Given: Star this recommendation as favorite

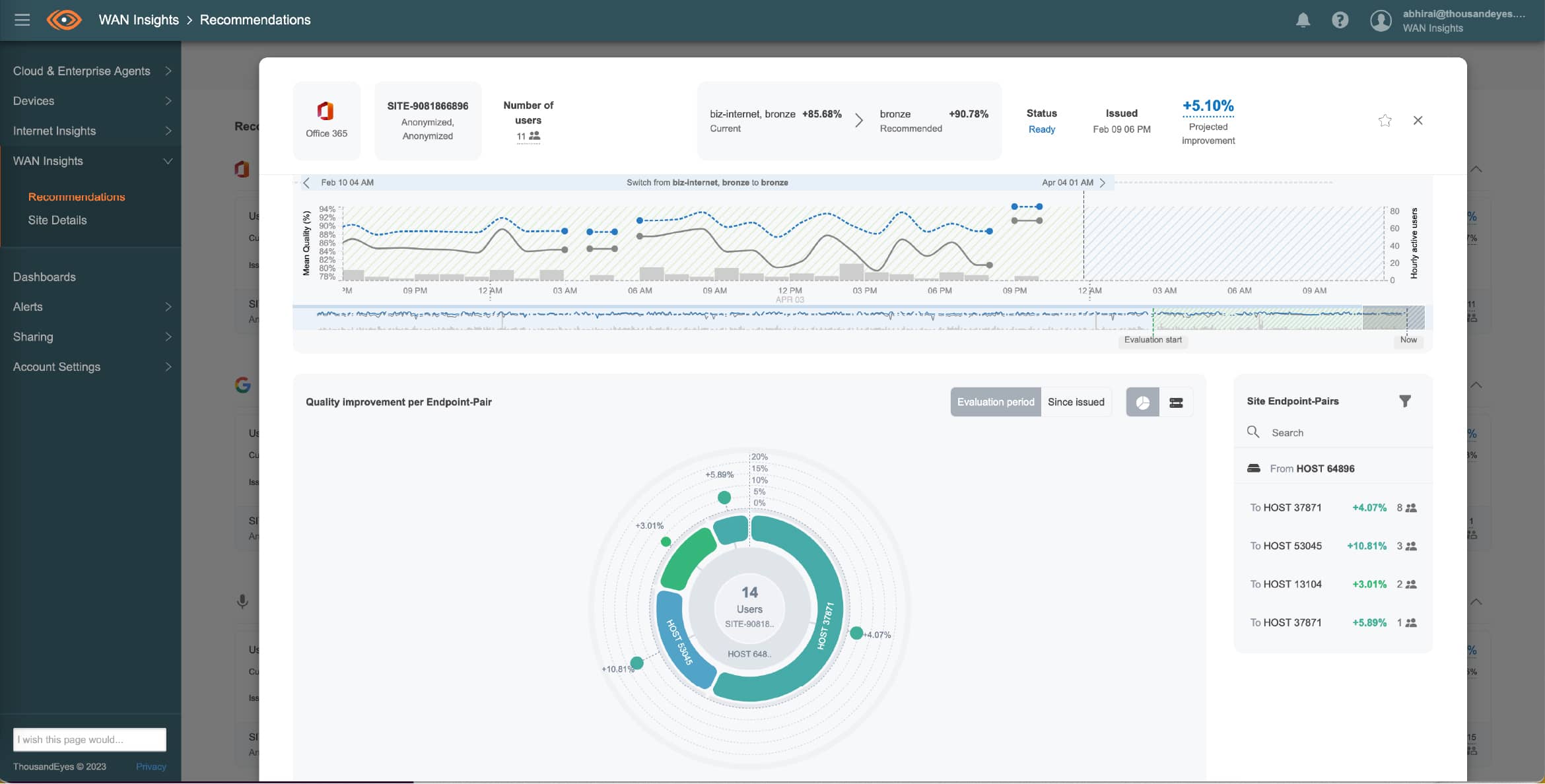Looking at the screenshot, I should tap(1385, 121).
